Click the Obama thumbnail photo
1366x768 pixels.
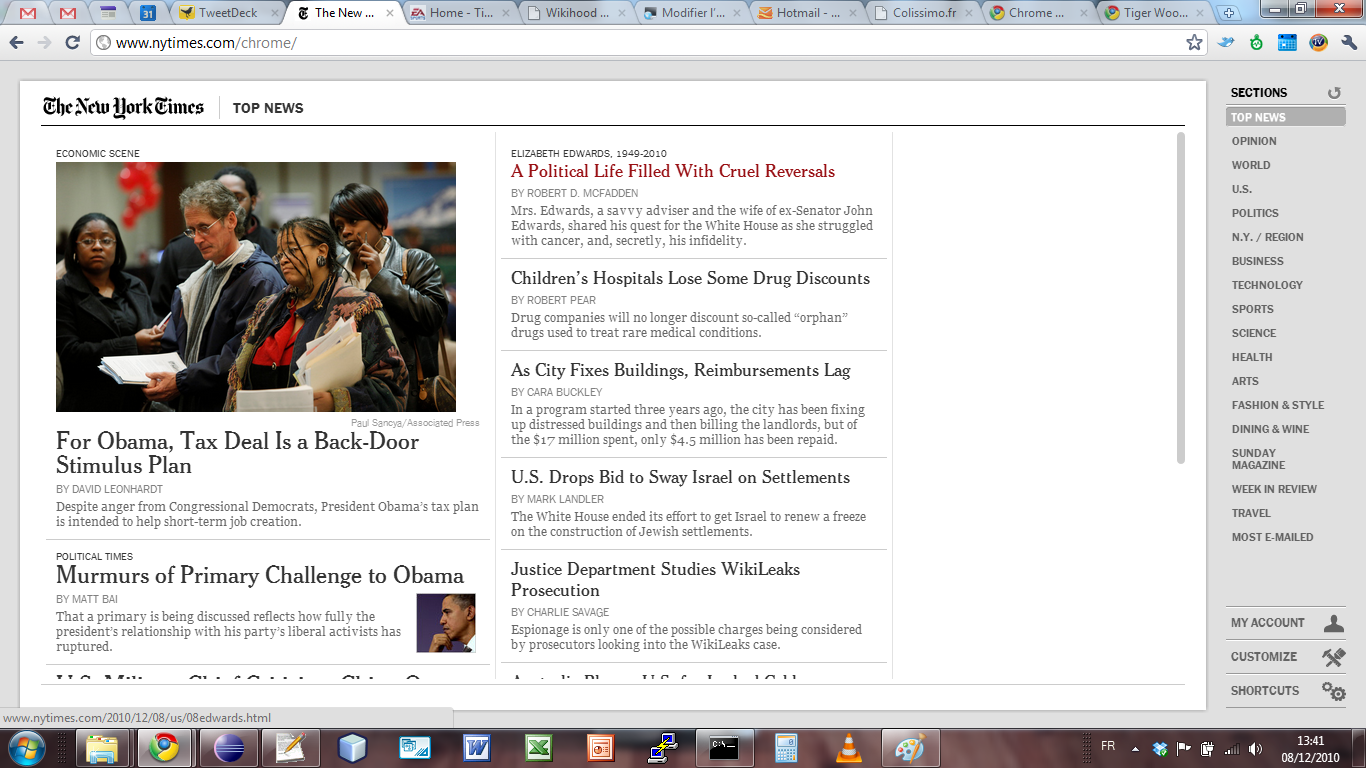446,623
